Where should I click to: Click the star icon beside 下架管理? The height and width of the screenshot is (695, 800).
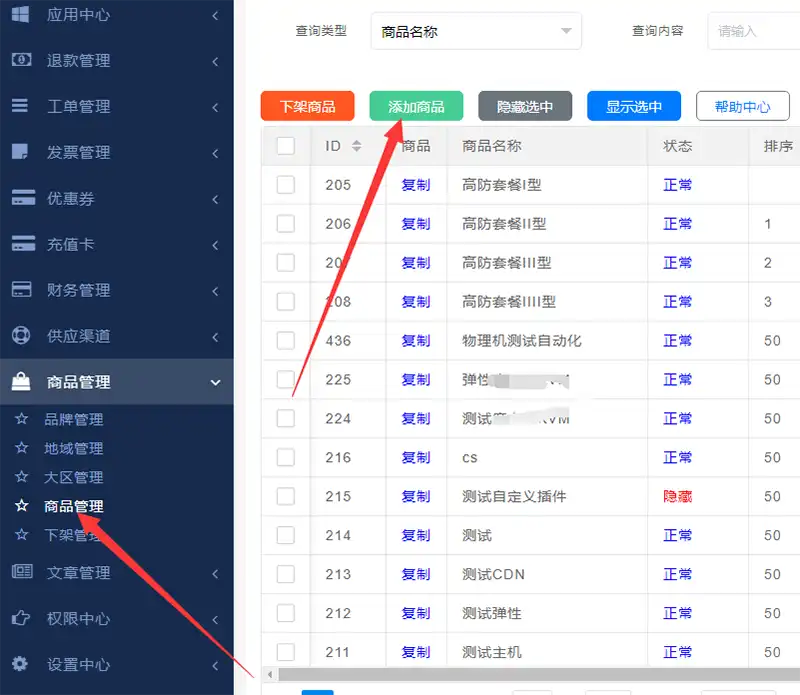21,535
